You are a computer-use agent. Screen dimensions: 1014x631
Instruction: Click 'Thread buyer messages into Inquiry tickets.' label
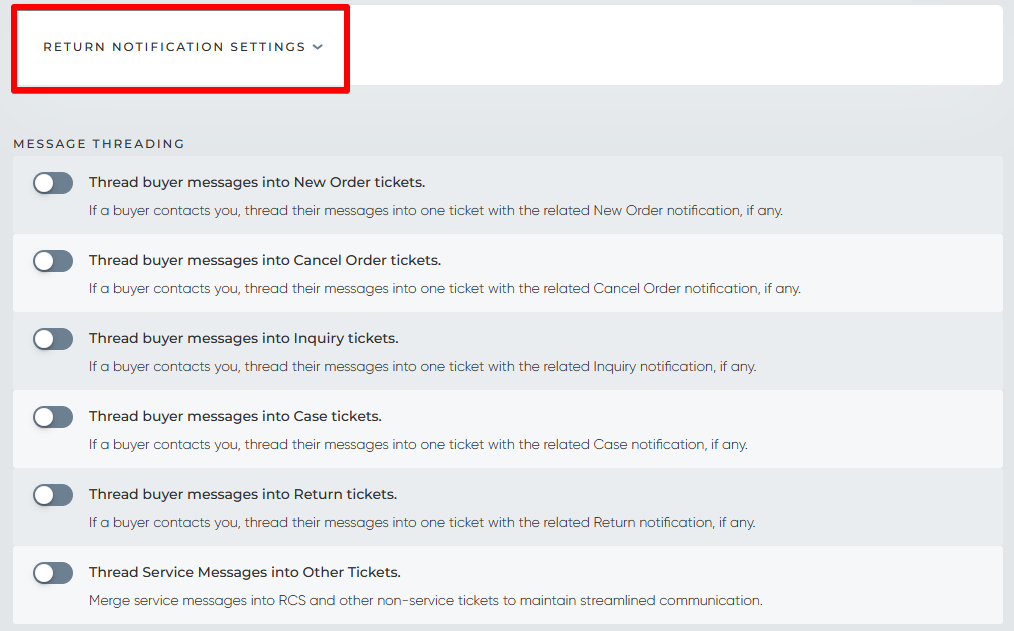pos(243,338)
